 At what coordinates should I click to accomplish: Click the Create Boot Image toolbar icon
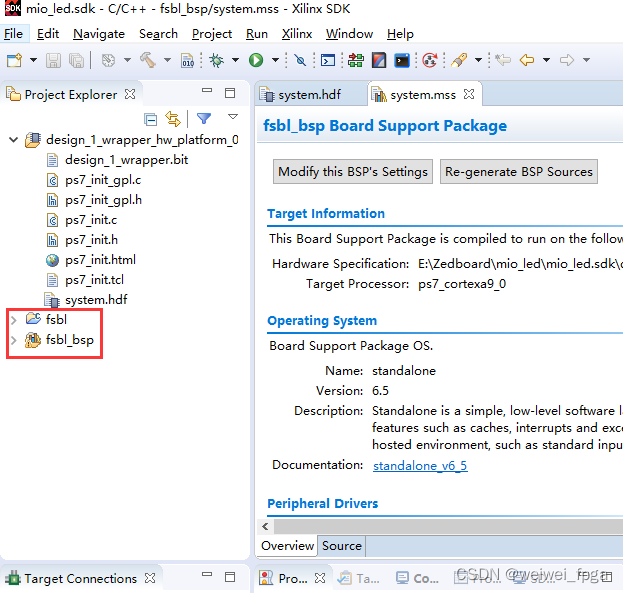coord(379,60)
